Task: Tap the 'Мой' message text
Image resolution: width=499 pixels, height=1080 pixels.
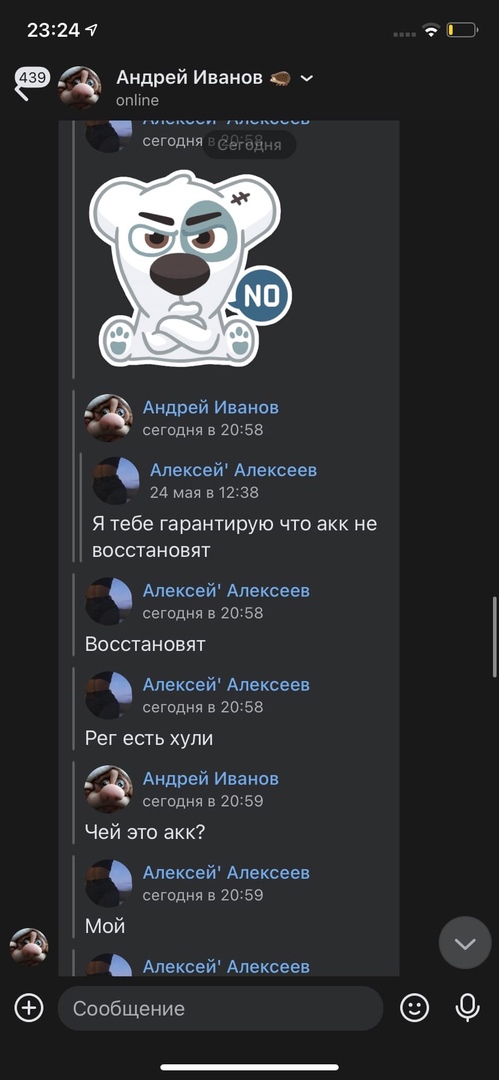Action: click(x=105, y=926)
